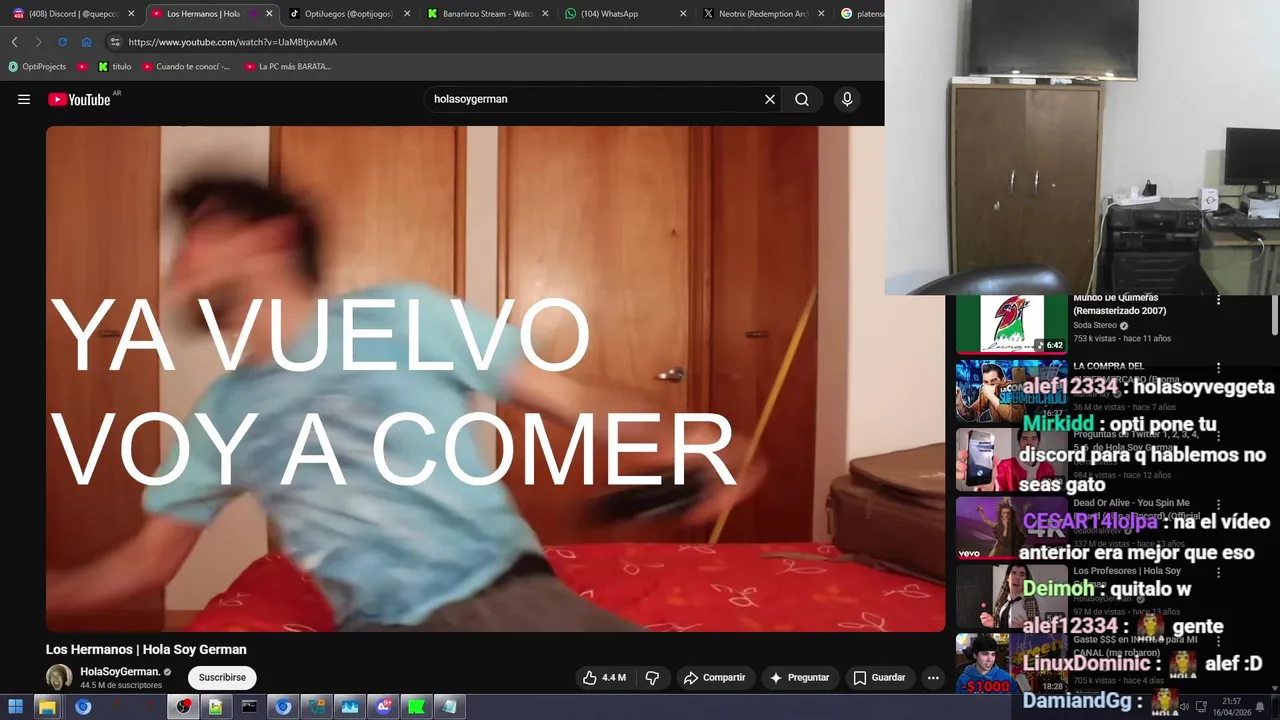Activate voice search microphone
The height and width of the screenshot is (720, 1280).
coord(847,99)
